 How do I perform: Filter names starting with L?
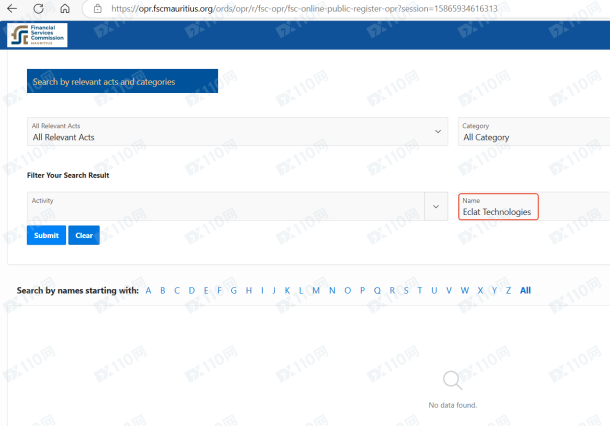[301, 291]
